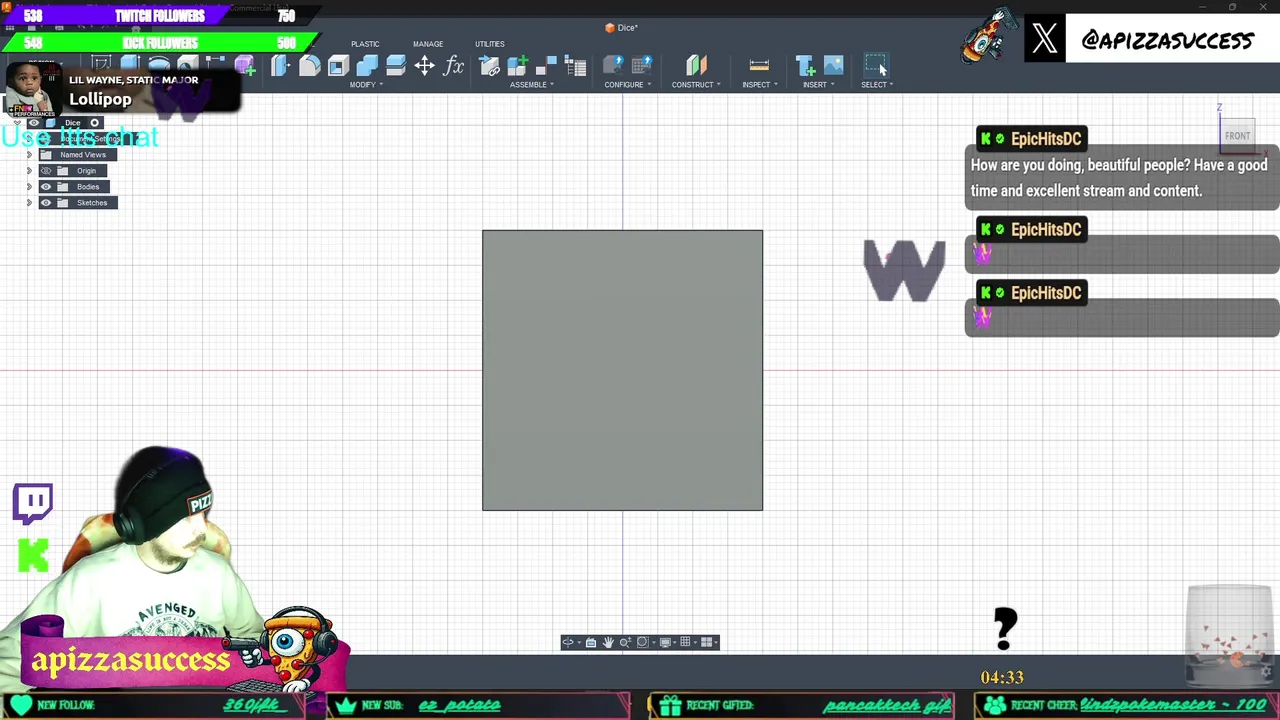Image resolution: width=1280 pixels, height=720 pixels.
Task: Click the Joint icon in Assemble
Action: coord(546,66)
